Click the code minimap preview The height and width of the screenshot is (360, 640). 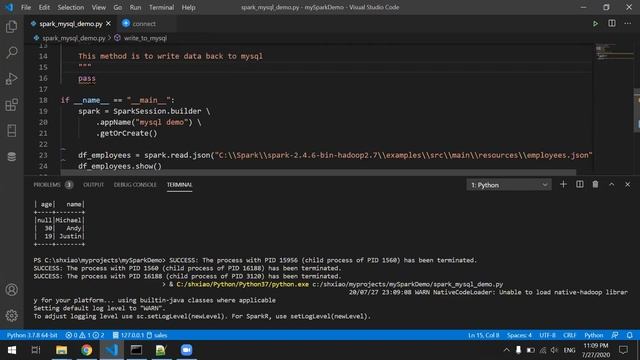point(614,52)
